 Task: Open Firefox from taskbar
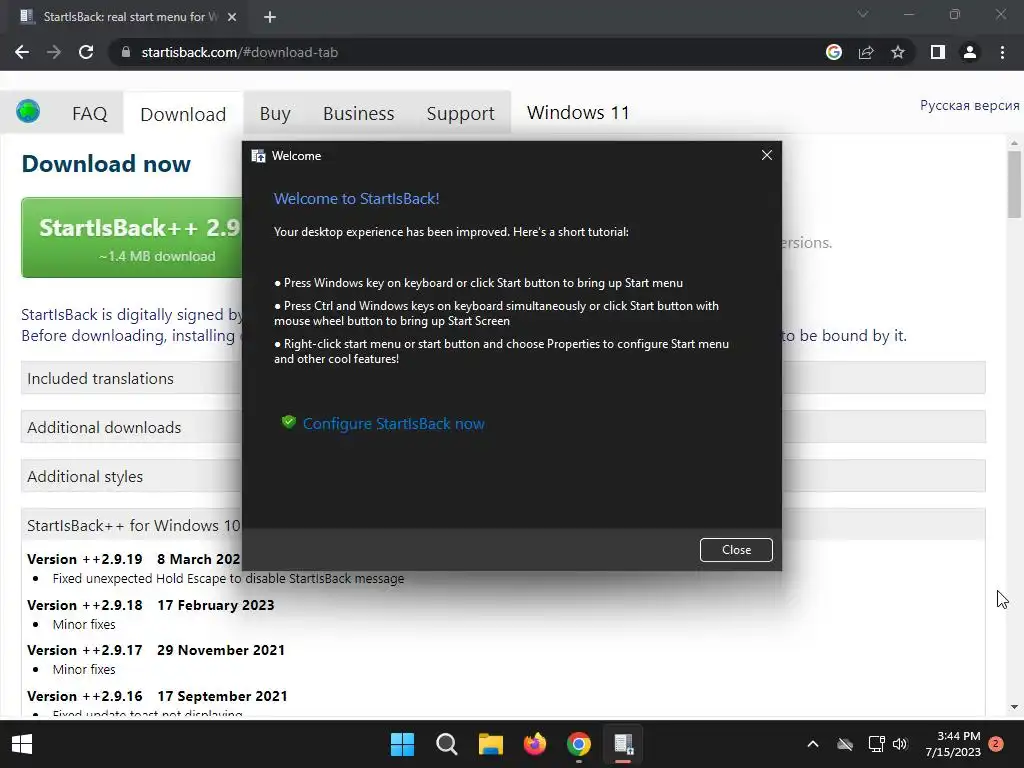(535, 744)
